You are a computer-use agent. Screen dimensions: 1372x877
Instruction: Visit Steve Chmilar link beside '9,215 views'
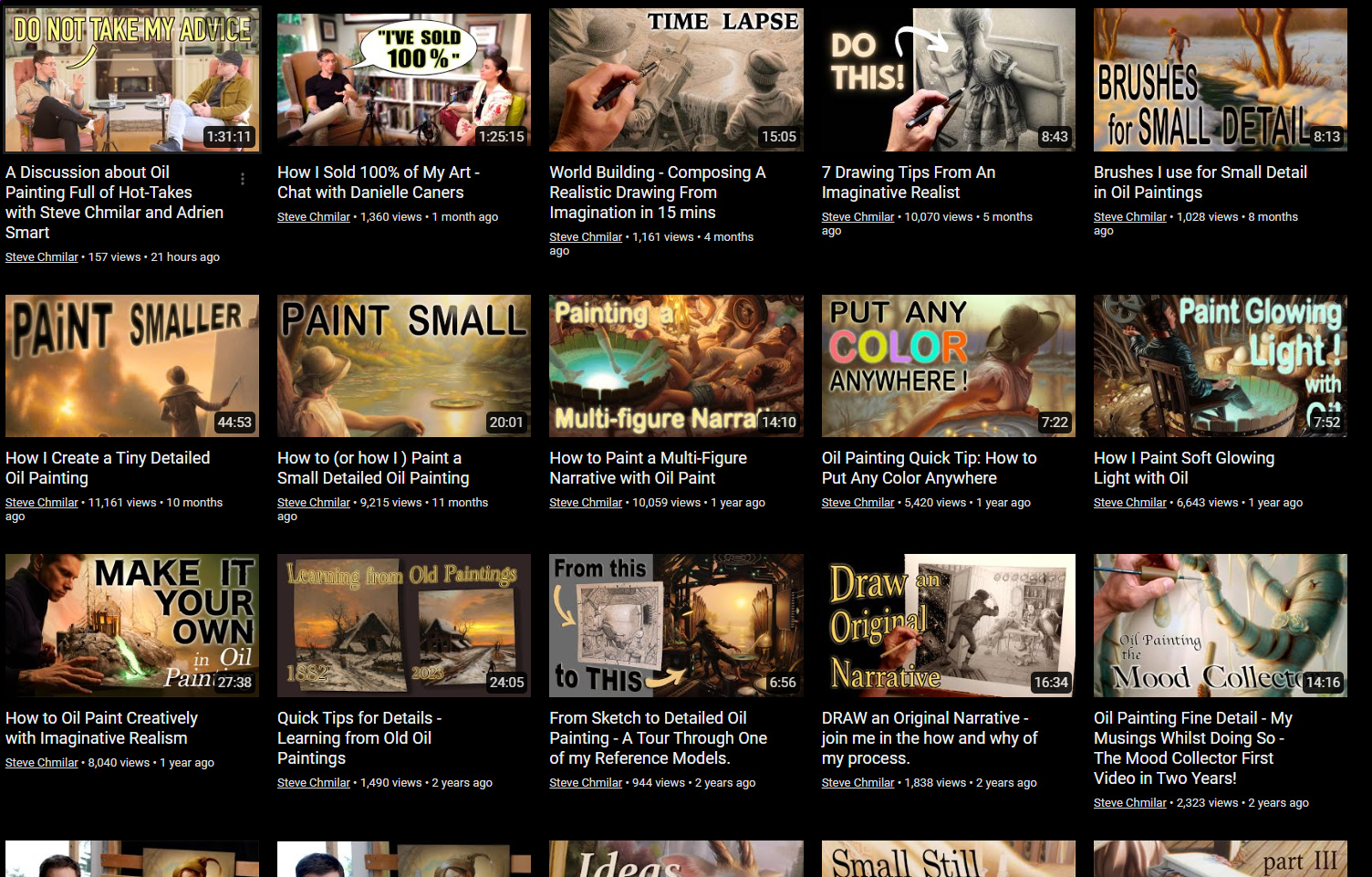point(314,503)
